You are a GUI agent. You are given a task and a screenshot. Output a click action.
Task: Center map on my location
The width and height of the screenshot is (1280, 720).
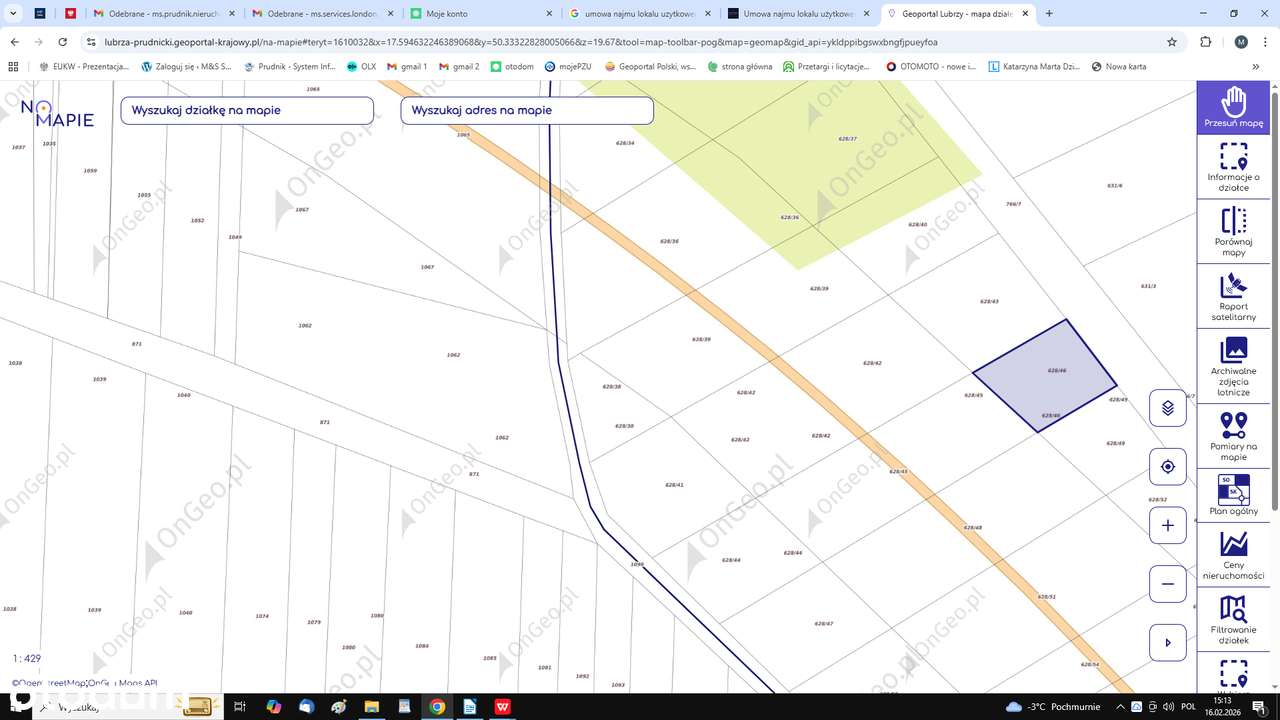(1167, 467)
